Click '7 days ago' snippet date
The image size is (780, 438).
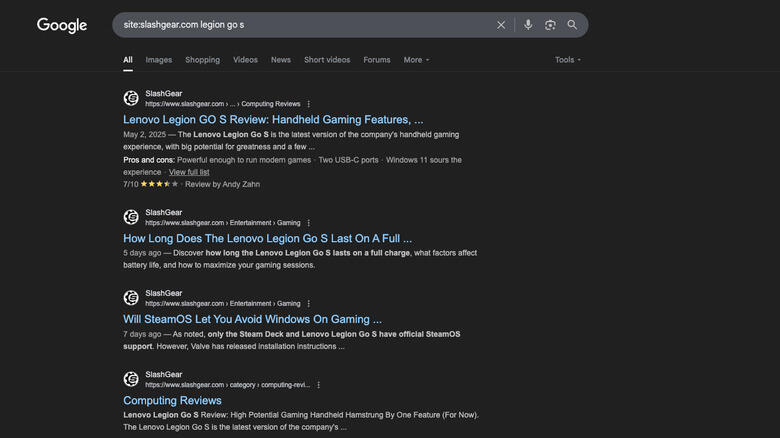pyautogui.click(x=142, y=334)
